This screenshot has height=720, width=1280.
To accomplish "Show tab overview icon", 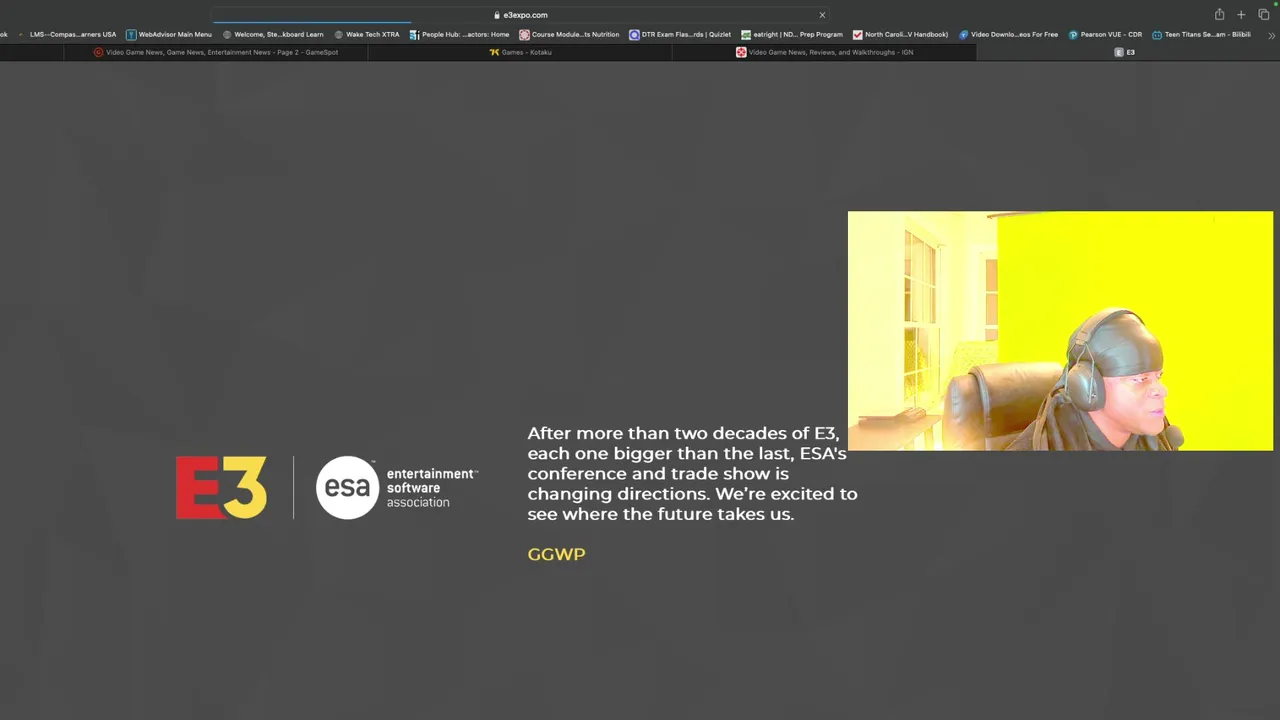I will click(x=1264, y=14).
